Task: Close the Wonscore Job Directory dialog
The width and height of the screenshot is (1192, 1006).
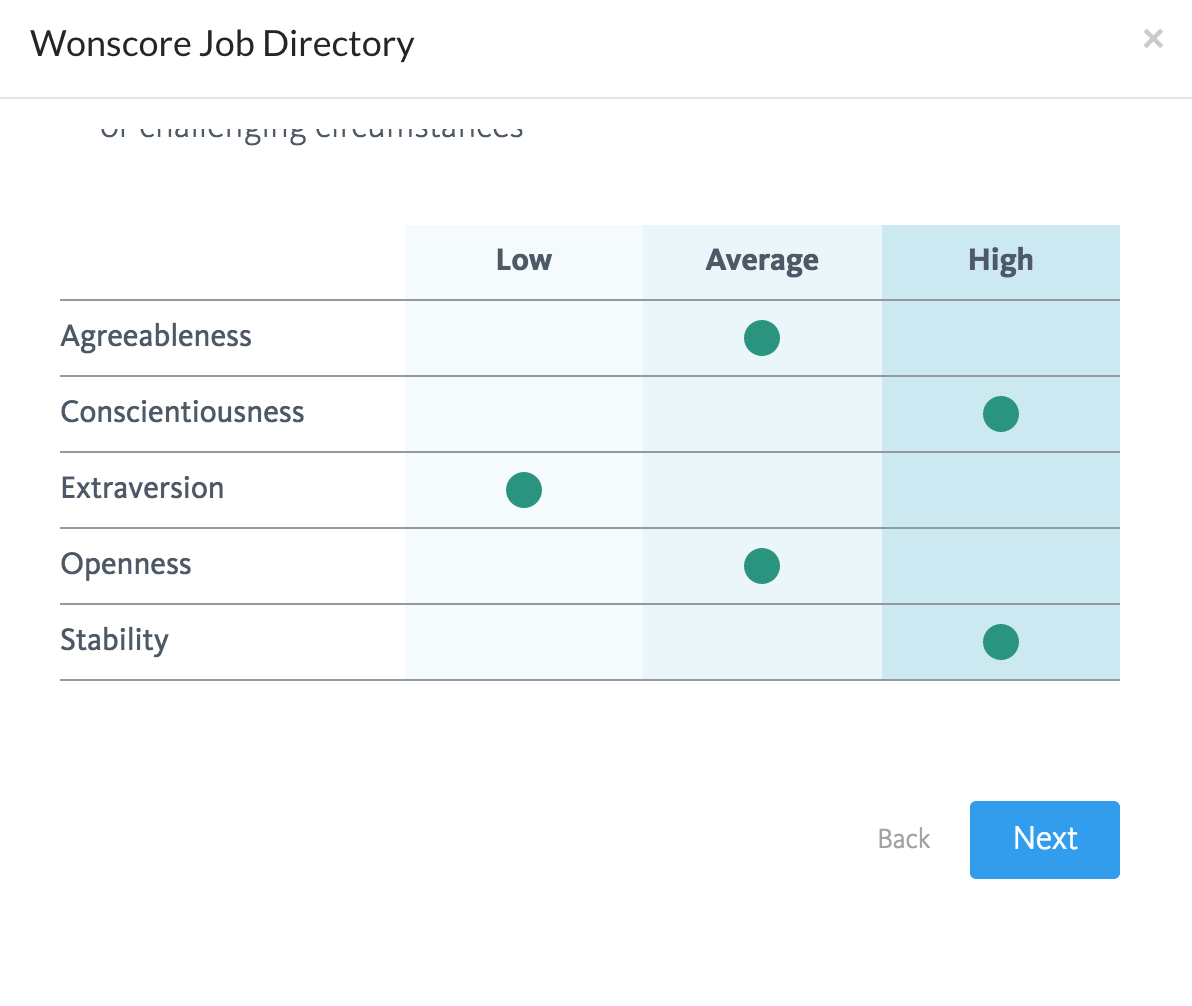Action: (x=1153, y=39)
